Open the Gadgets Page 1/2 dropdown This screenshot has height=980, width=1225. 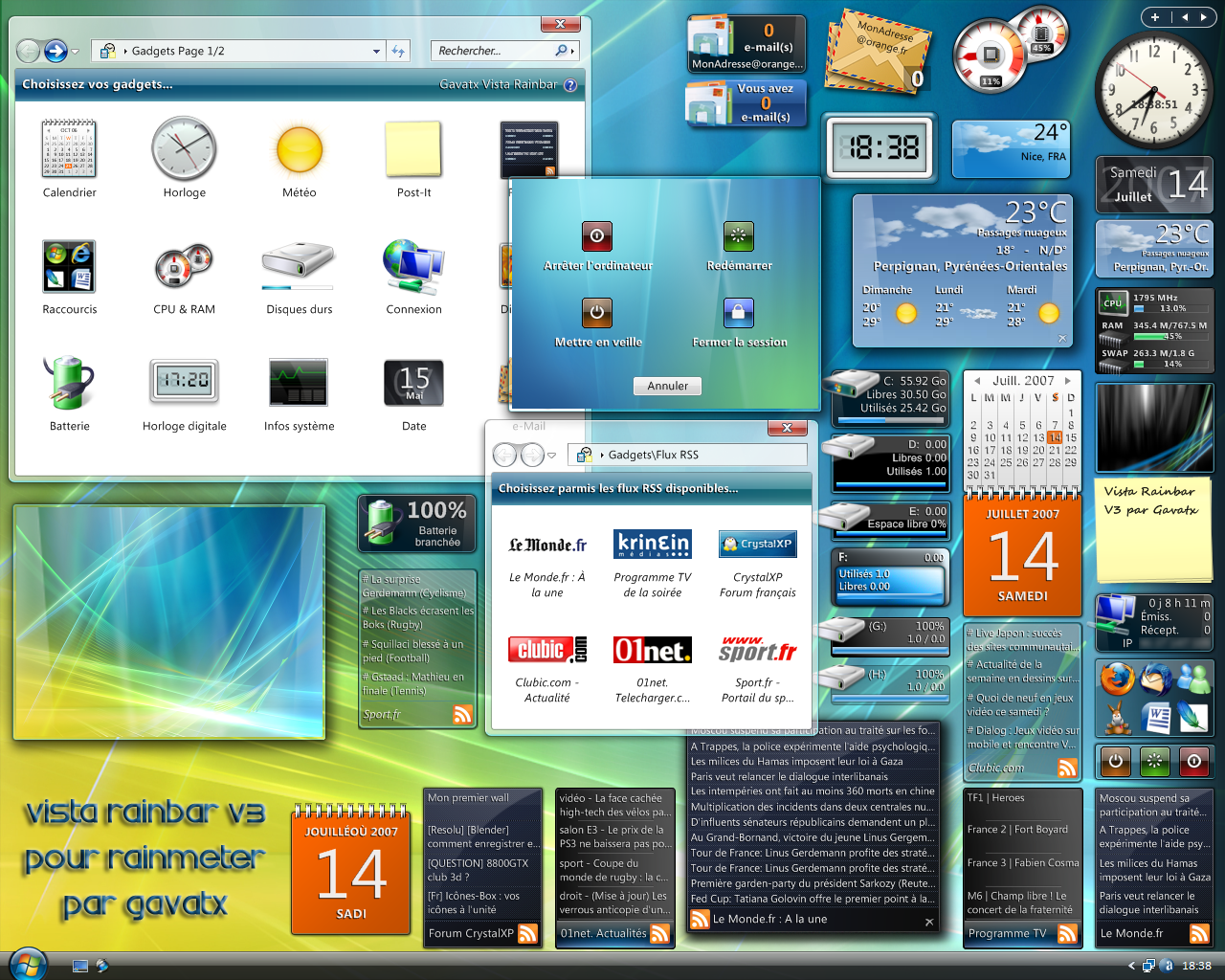376,50
